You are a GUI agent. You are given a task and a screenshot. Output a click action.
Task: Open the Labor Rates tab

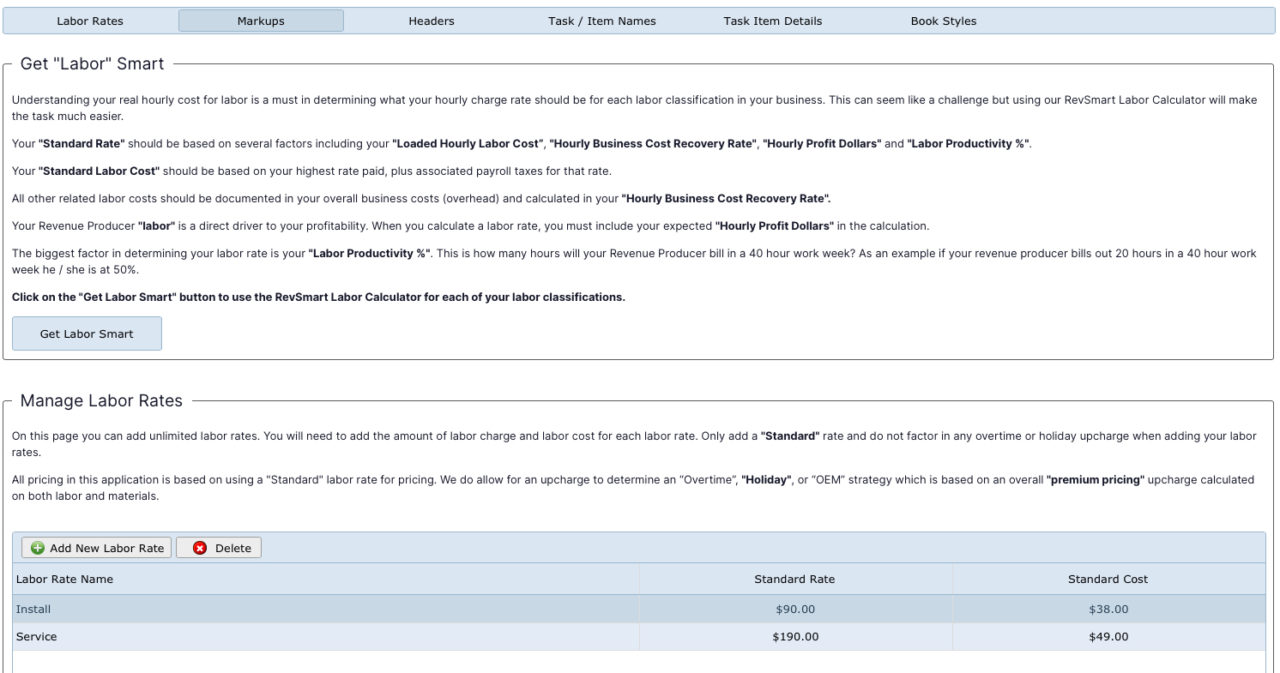[91, 21]
